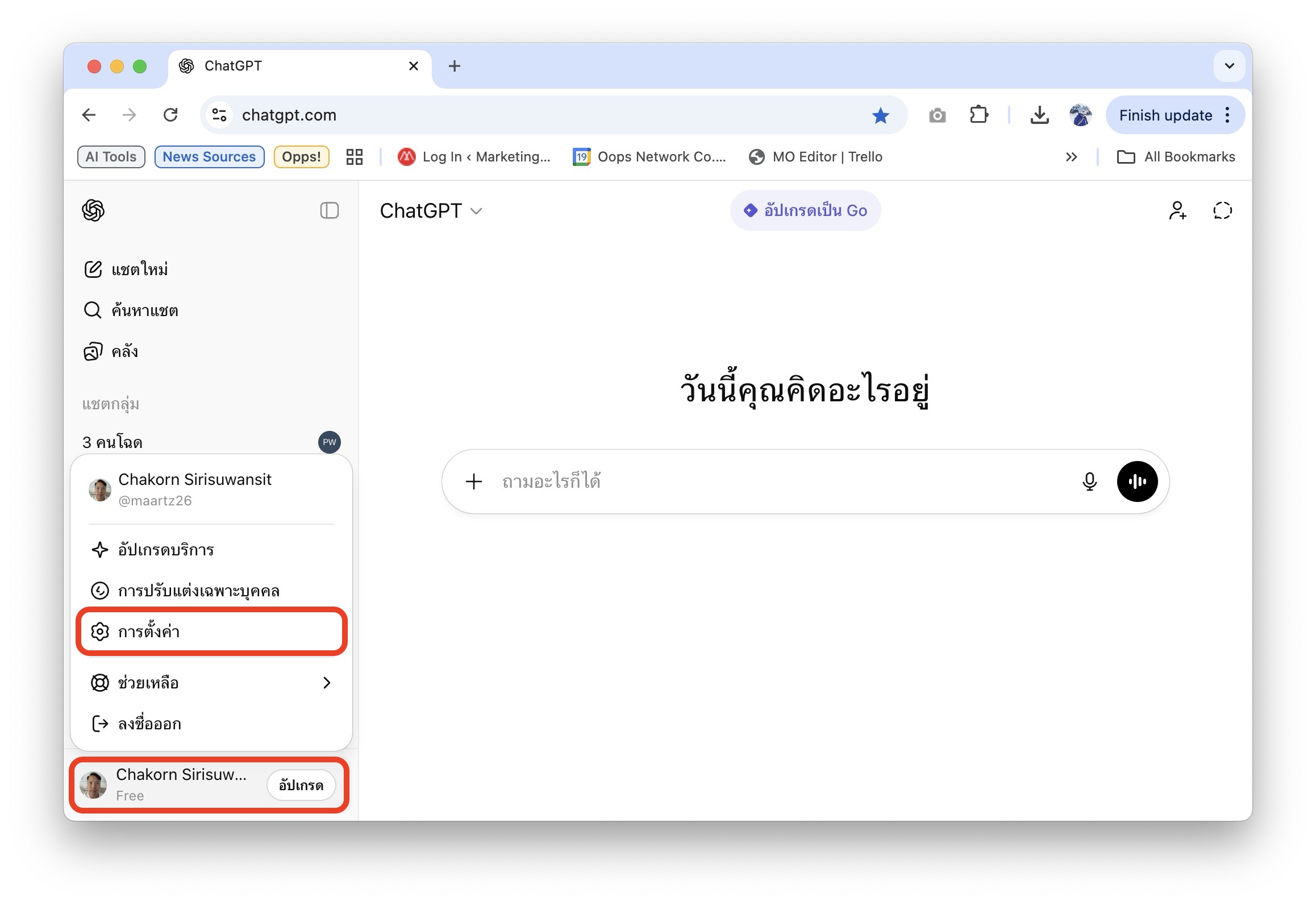Choose the log out menu item (ลงชื่อออก)
This screenshot has height=905, width=1316.
pyautogui.click(x=211, y=724)
